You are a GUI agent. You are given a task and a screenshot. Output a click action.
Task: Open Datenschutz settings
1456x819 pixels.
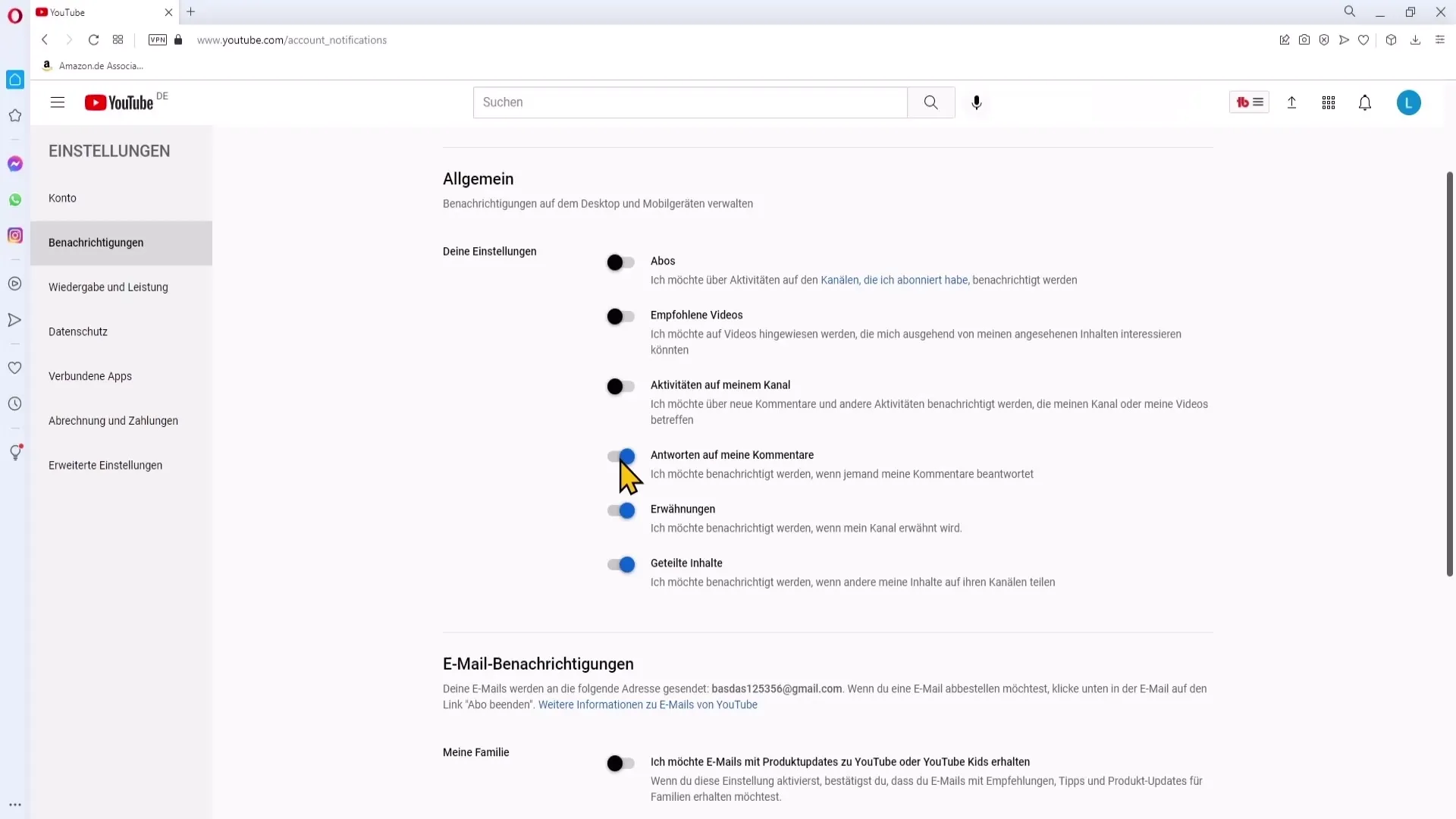pyautogui.click(x=121, y=332)
